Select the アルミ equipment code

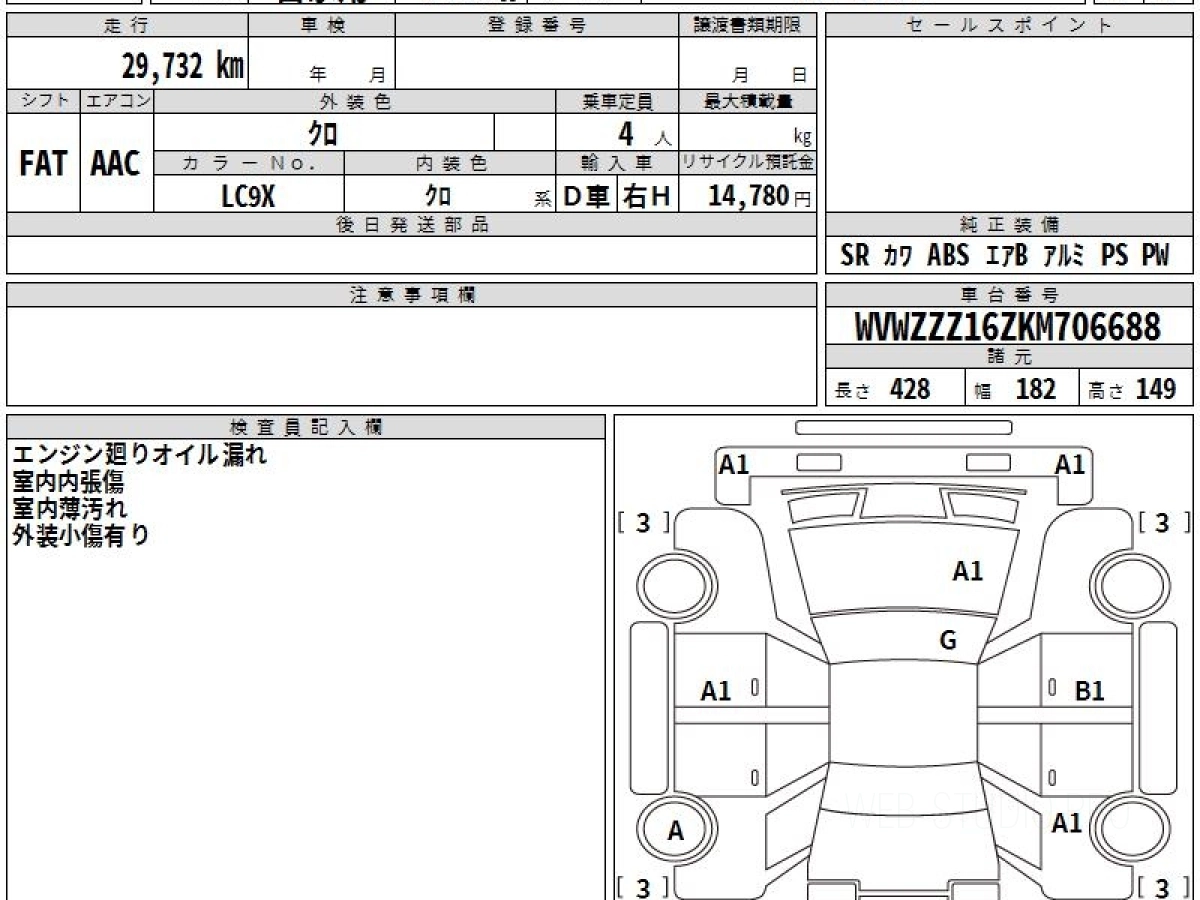(x=1064, y=256)
